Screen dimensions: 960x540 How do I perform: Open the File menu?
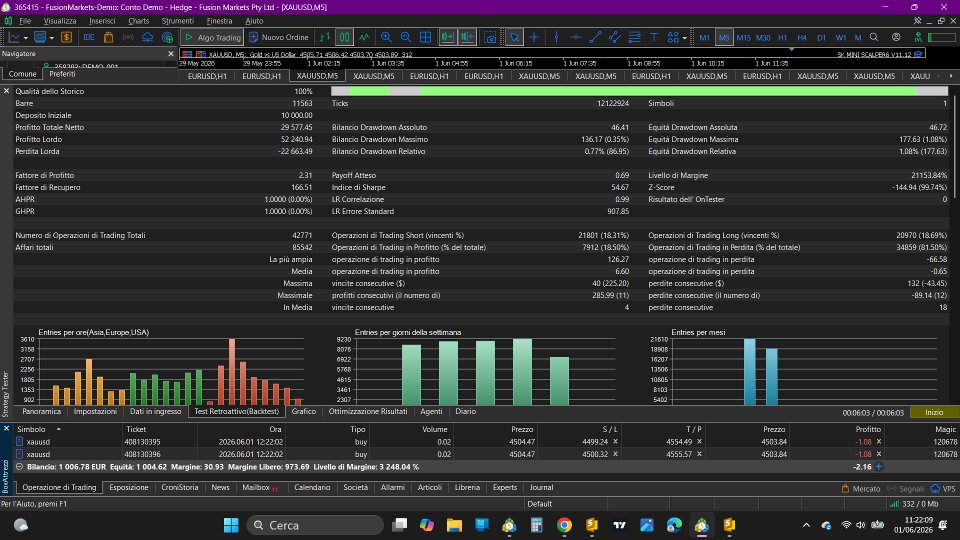[x=25, y=21]
